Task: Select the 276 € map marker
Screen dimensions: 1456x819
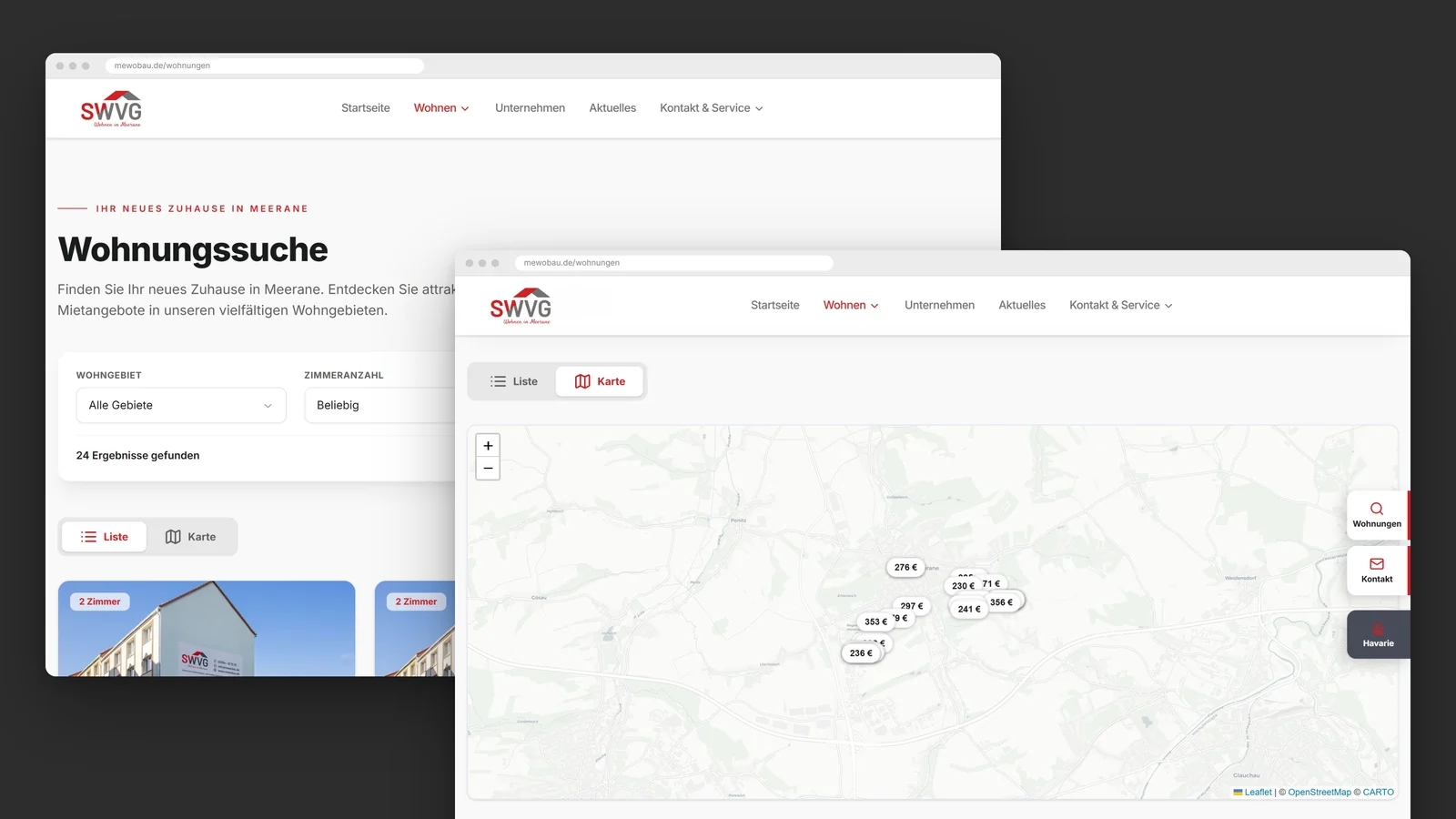Action: 905,567
